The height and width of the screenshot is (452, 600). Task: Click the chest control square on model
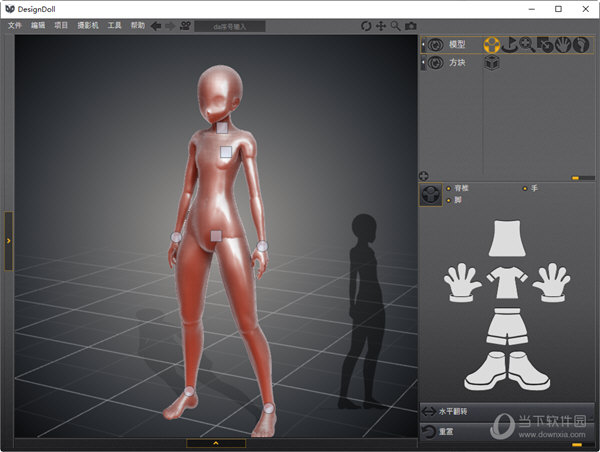pyautogui.click(x=226, y=152)
